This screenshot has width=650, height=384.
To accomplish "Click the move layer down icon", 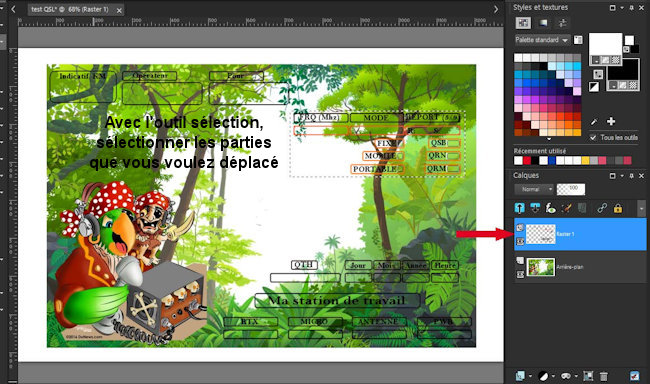I will [535, 208].
